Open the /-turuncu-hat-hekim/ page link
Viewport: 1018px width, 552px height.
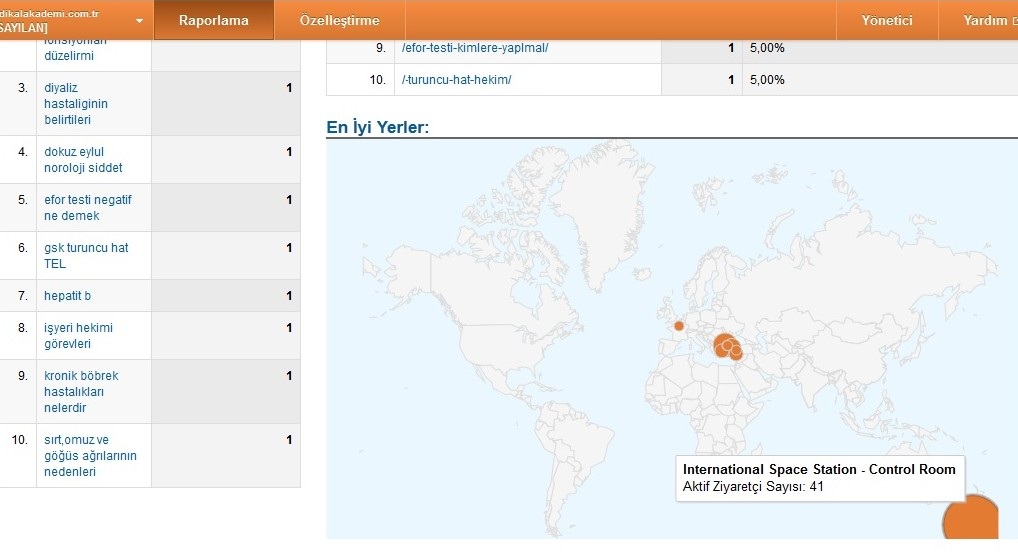[x=455, y=79]
